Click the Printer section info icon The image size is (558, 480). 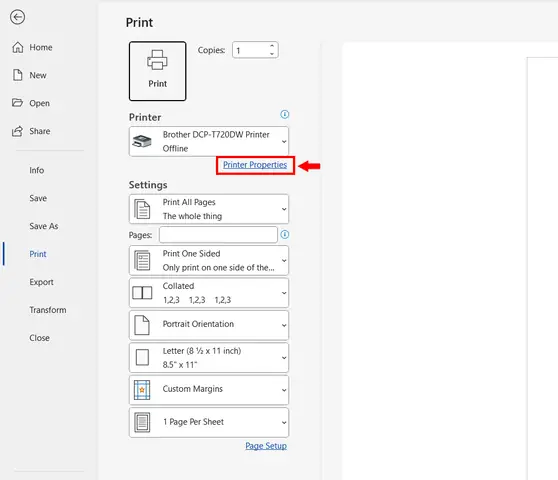(x=285, y=114)
